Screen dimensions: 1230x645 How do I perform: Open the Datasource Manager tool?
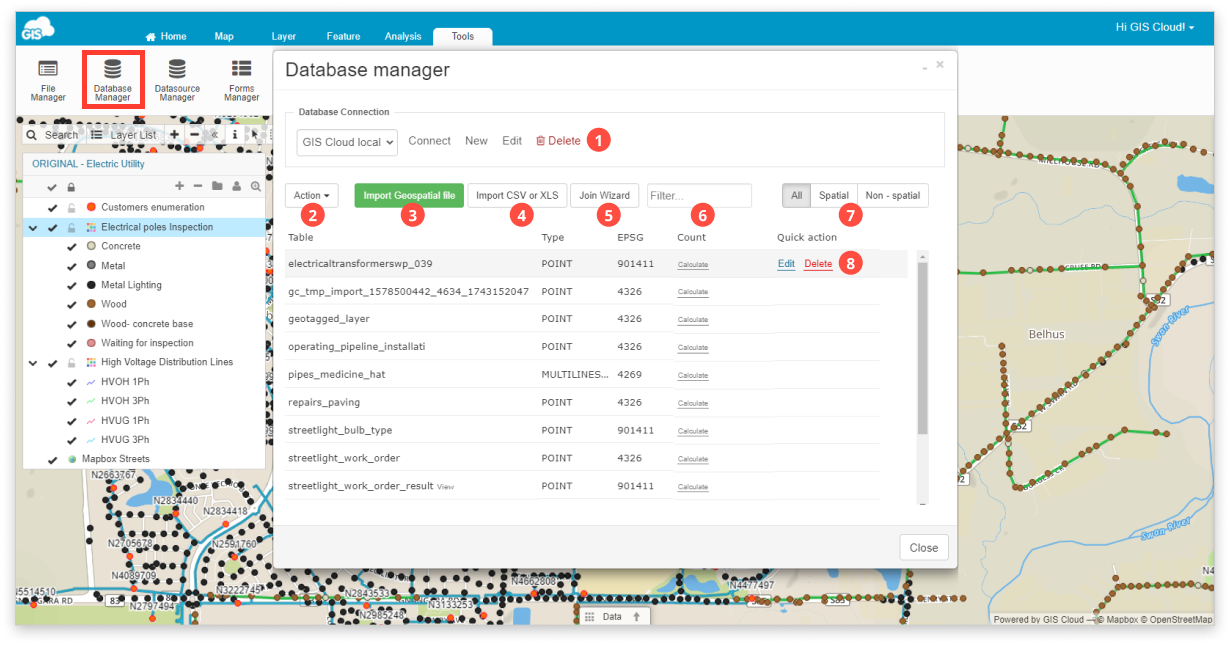click(177, 80)
